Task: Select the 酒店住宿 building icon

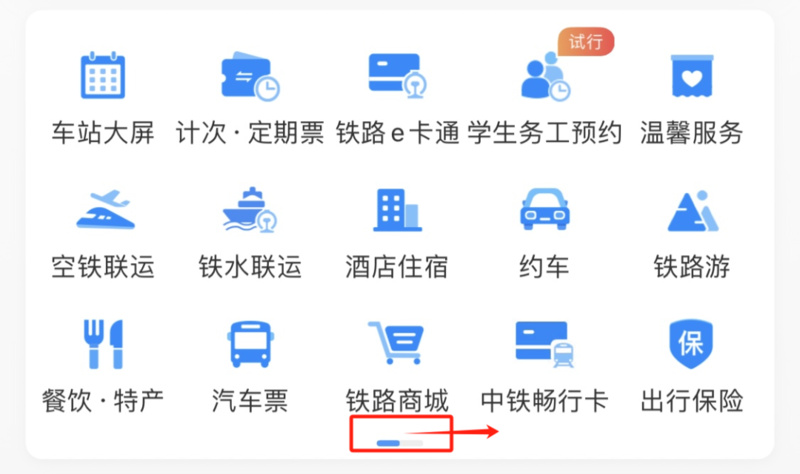Action: click(x=397, y=210)
